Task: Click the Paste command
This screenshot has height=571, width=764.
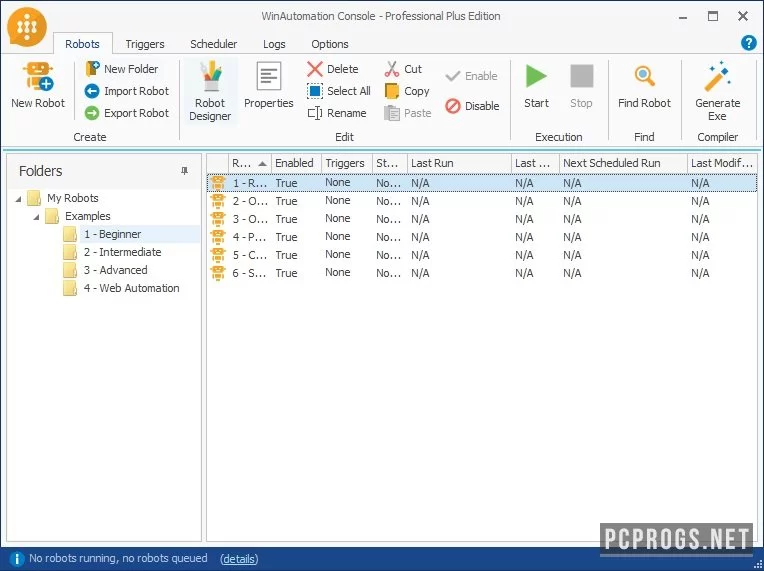Action: 408,113
